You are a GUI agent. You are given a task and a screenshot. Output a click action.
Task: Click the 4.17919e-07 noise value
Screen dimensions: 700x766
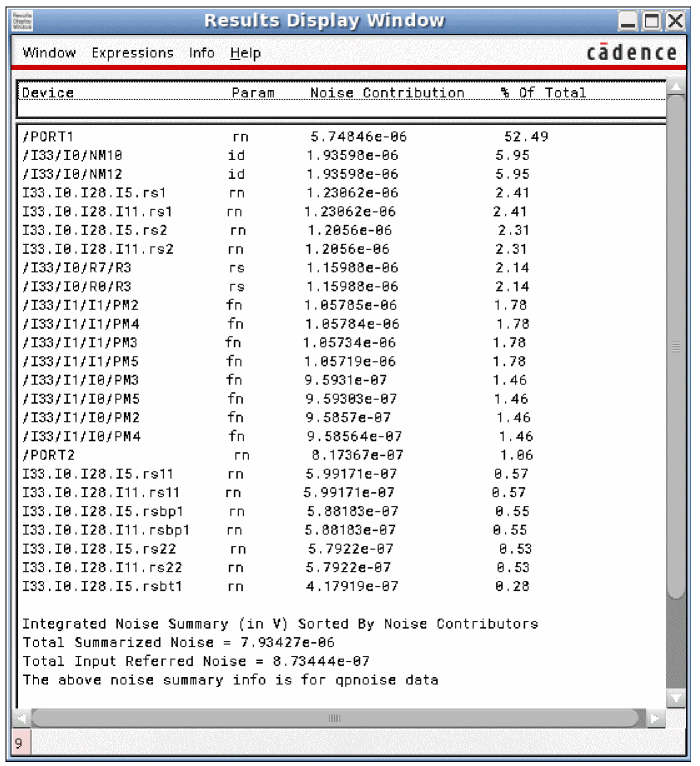pyautogui.click(x=352, y=586)
